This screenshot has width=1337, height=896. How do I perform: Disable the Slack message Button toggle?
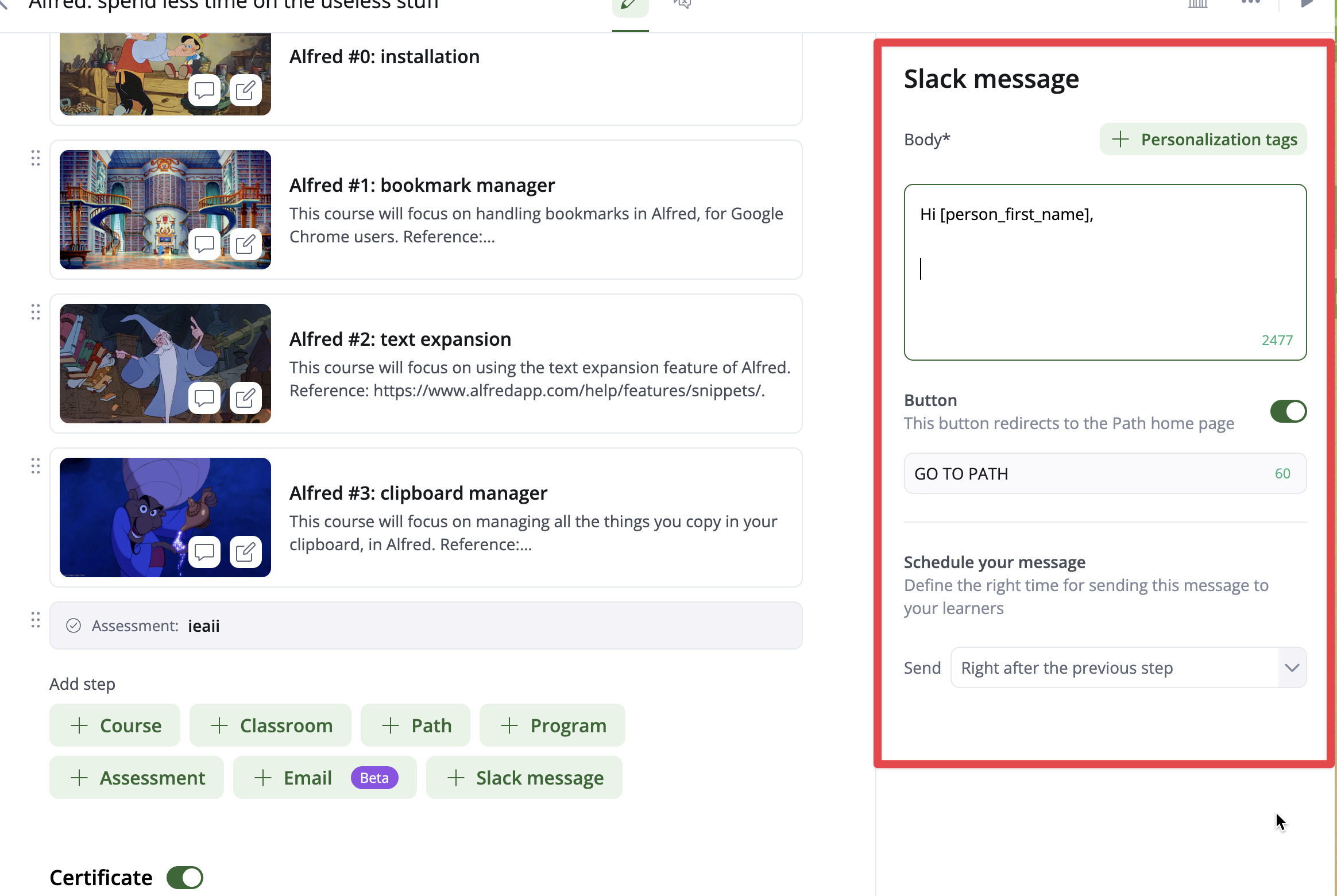(1288, 411)
